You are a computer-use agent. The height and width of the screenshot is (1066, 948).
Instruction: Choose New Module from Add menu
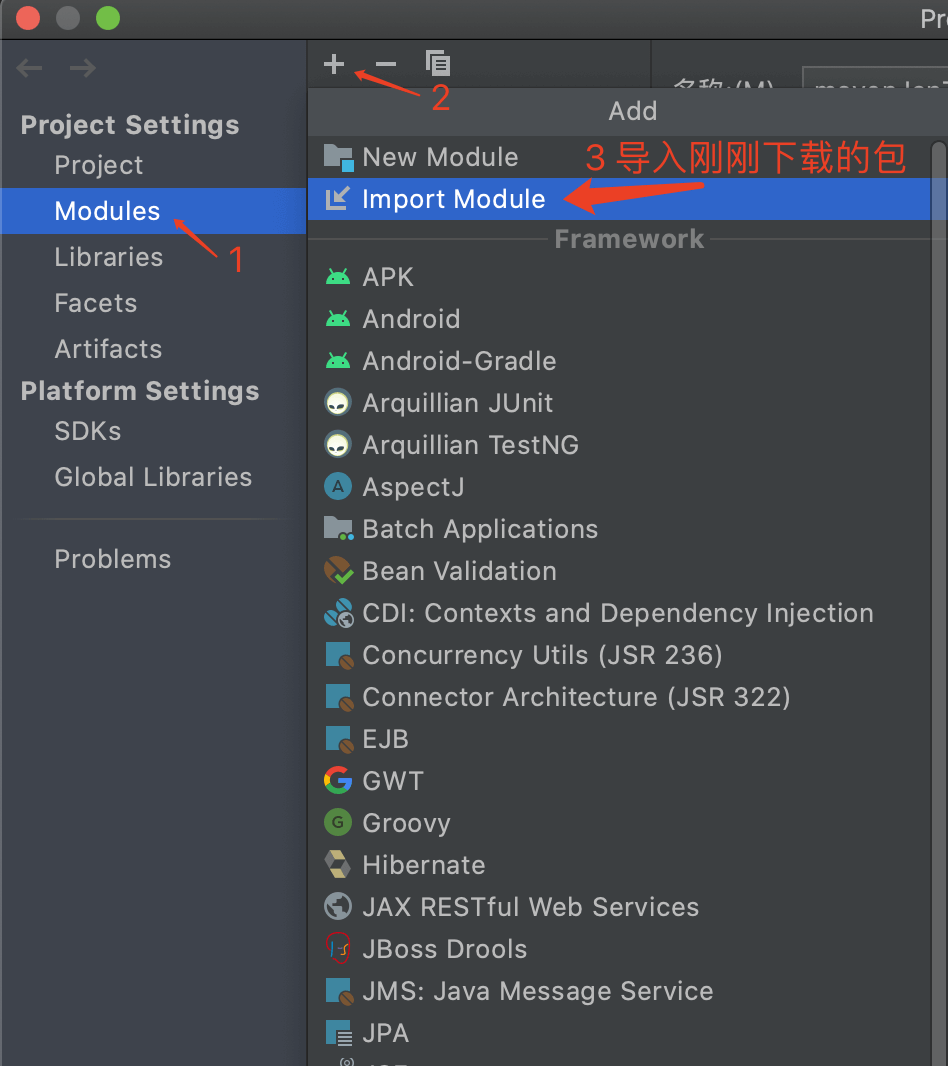point(619,157)
